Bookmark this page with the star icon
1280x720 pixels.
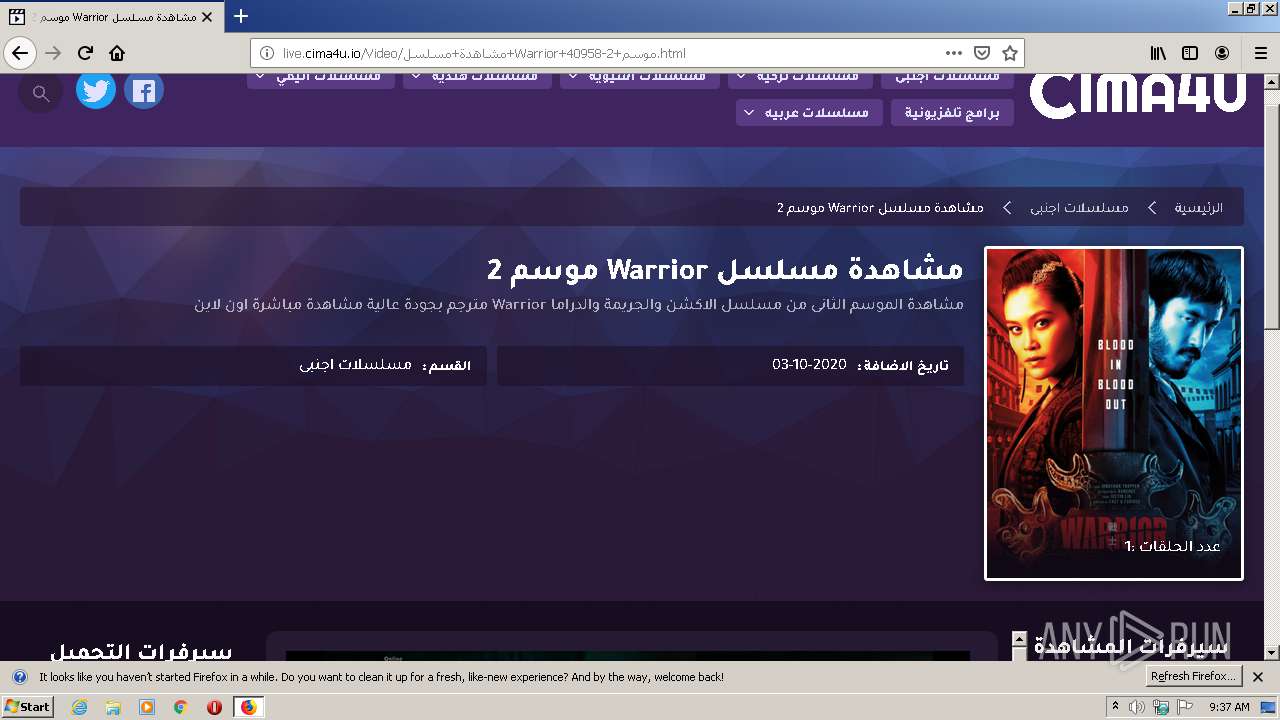(1010, 53)
